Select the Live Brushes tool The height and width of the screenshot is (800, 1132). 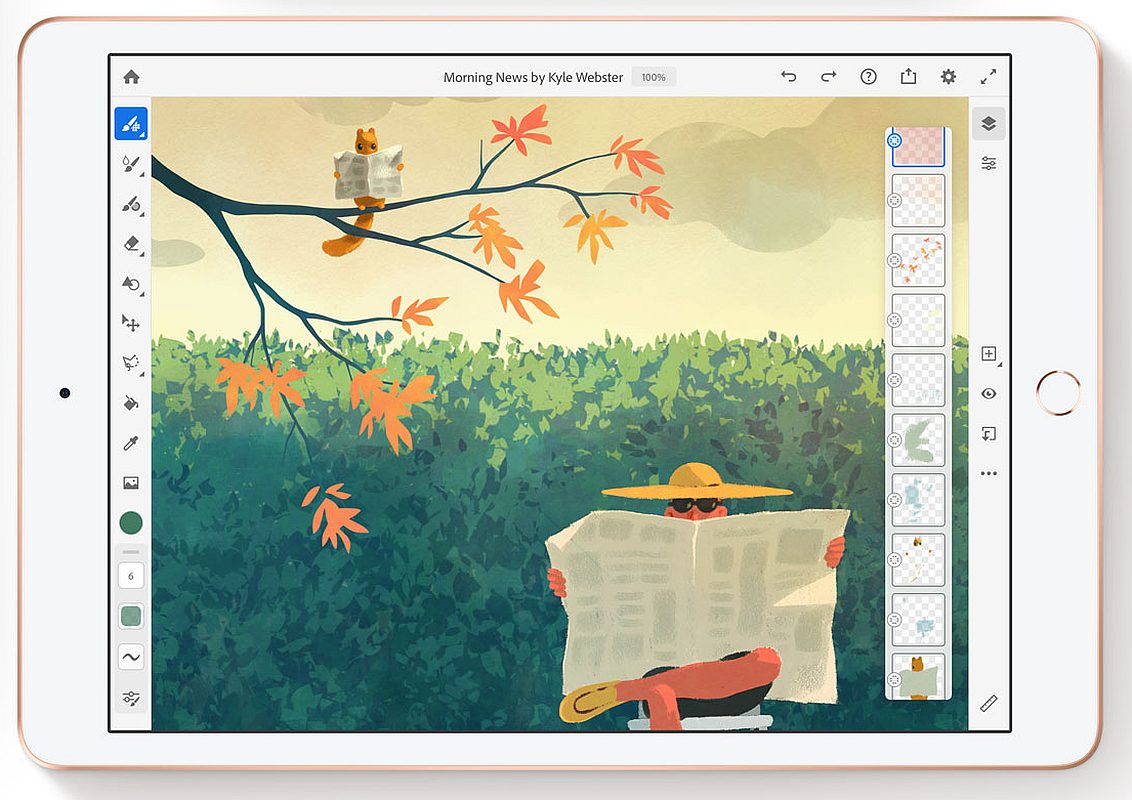coord(131,164)
